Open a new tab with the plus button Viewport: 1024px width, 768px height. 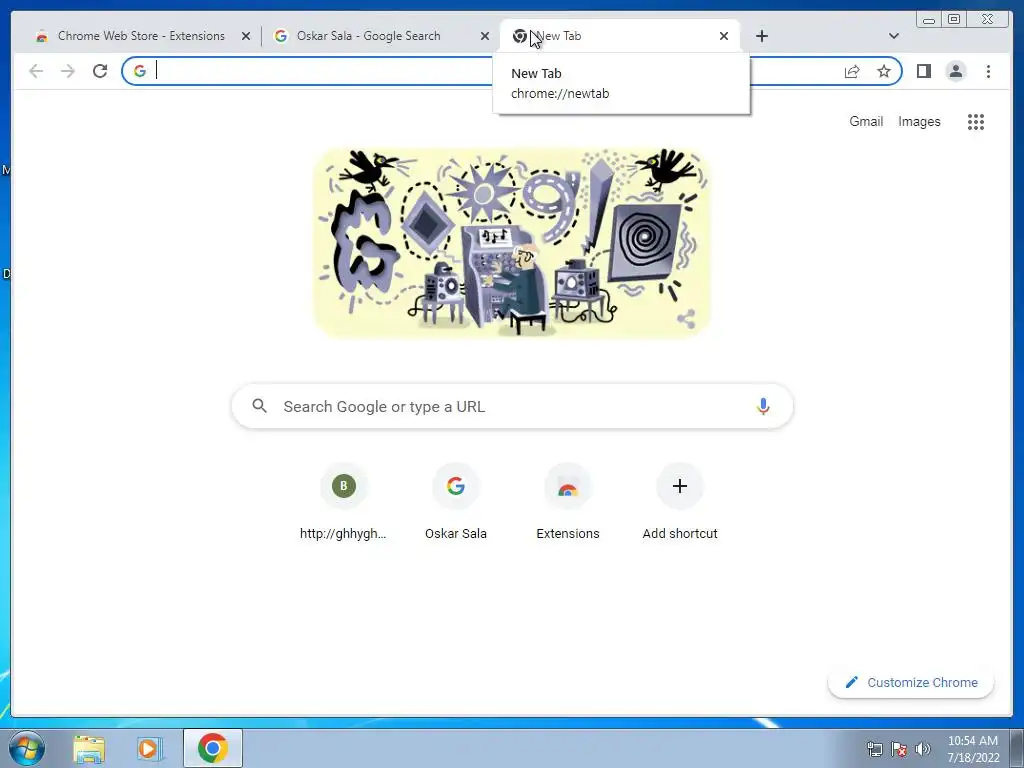coord(761,36)
